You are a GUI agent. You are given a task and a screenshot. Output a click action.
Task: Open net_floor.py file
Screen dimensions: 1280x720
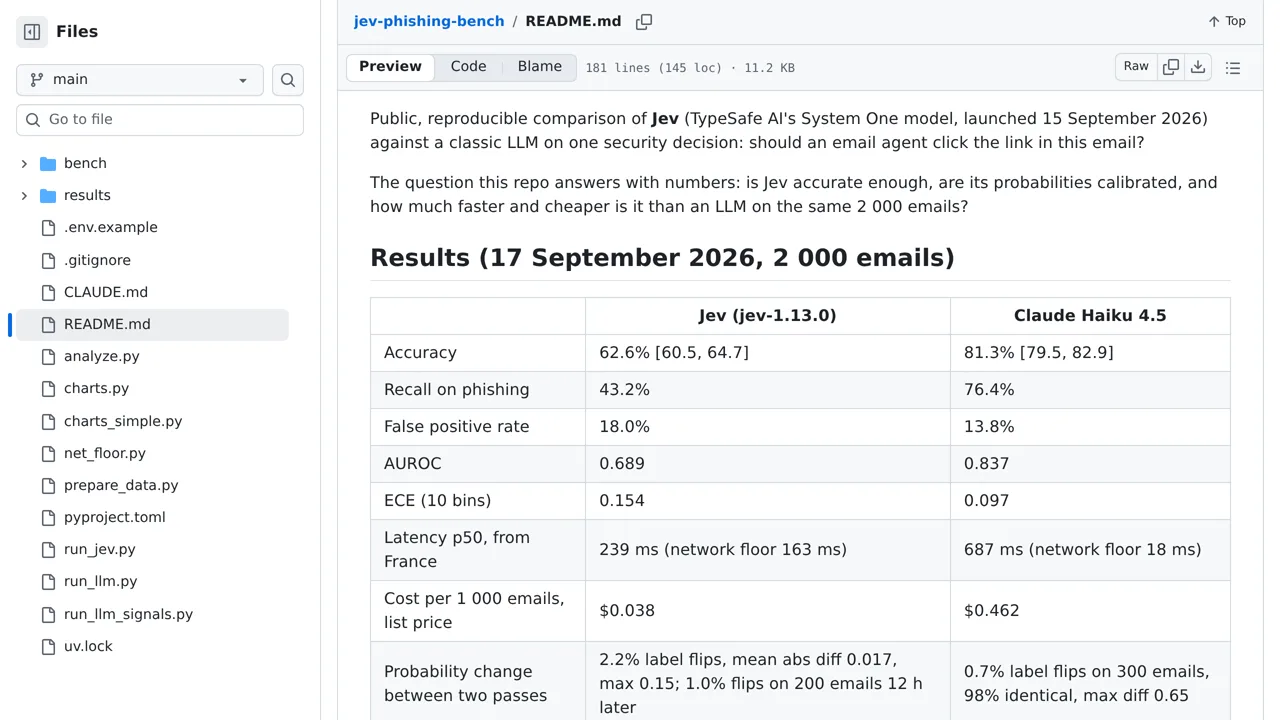105,453
